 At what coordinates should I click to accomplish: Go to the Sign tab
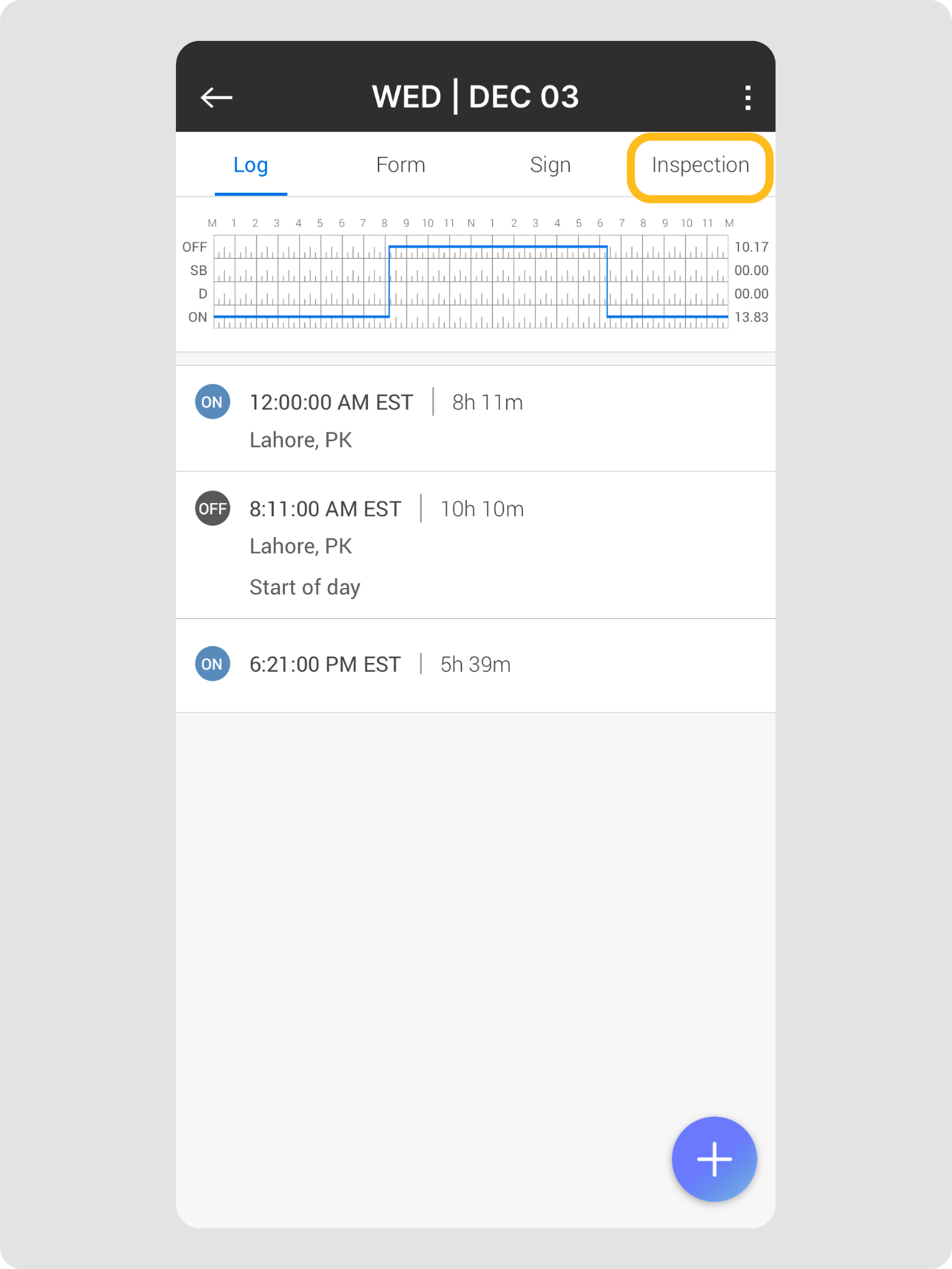tap(550, 165)
